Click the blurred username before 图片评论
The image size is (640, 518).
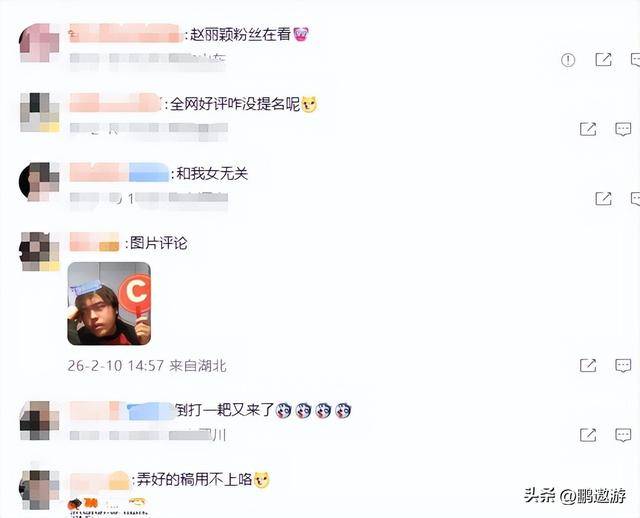[x=94, y=242]
